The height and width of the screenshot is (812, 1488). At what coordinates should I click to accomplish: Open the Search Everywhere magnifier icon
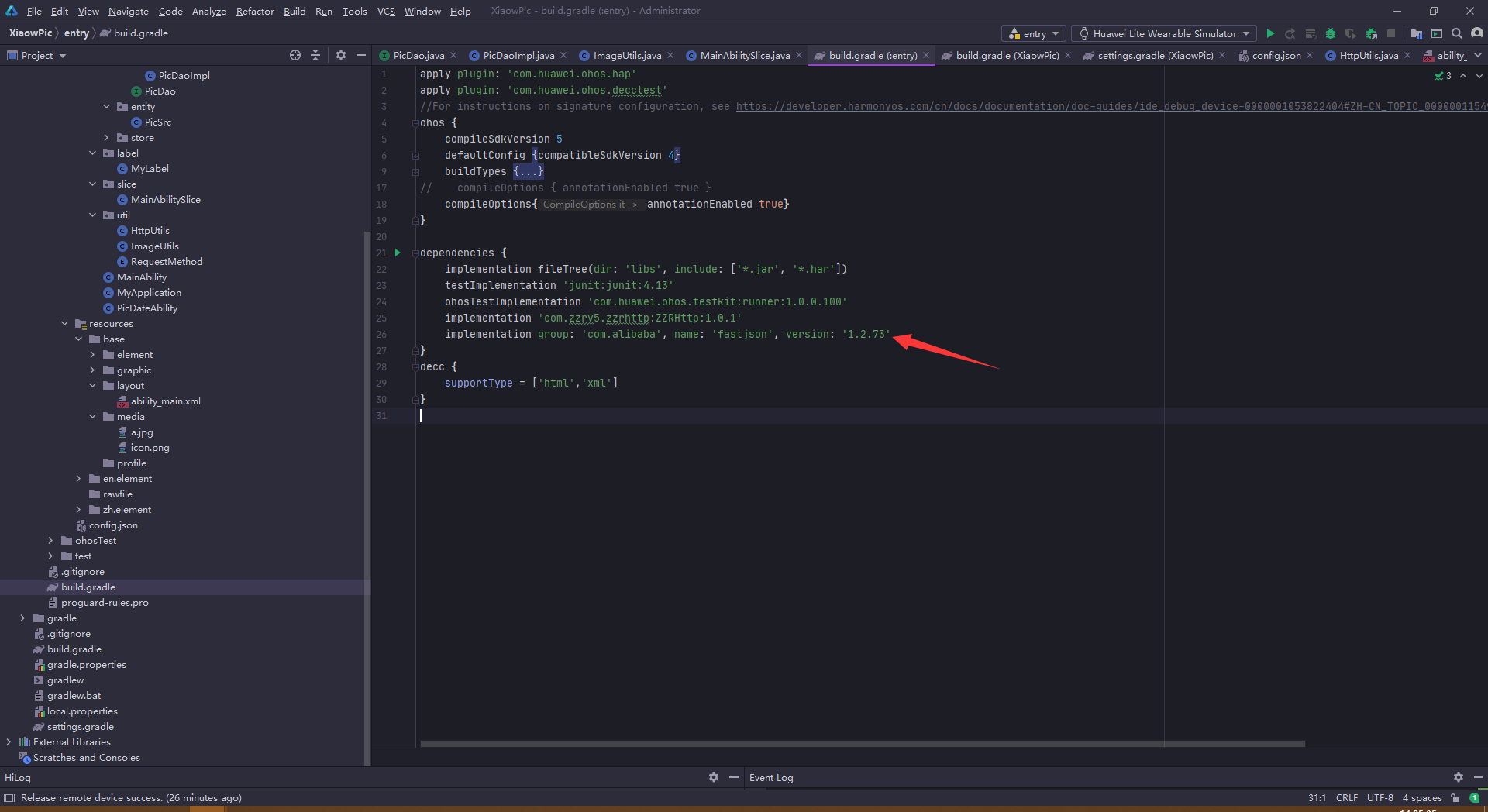pos(1457,33)
